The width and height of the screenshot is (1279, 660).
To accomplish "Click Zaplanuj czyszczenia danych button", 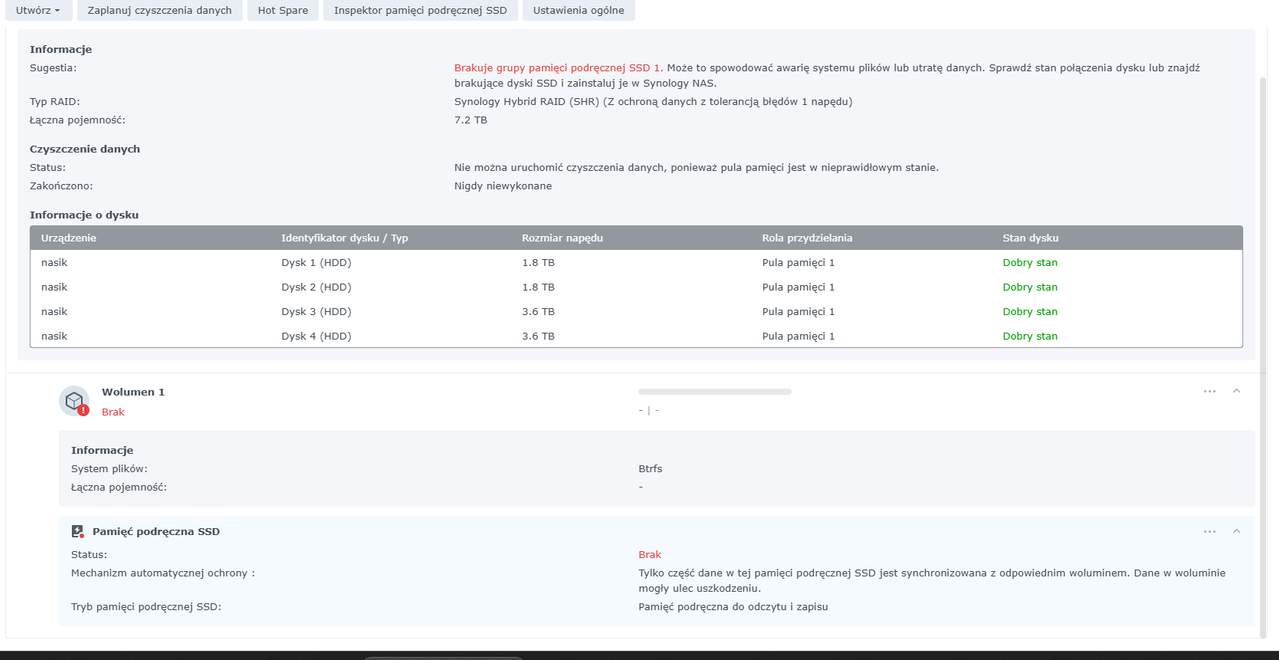I will [159, 10].
